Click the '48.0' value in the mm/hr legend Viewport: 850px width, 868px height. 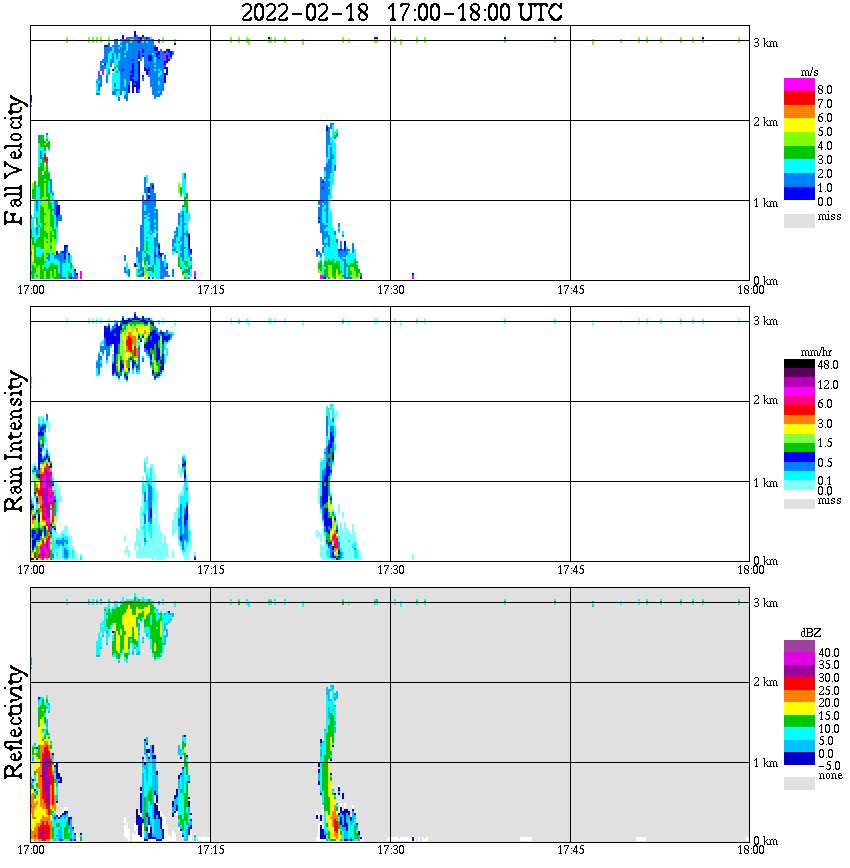coord(828,365)
